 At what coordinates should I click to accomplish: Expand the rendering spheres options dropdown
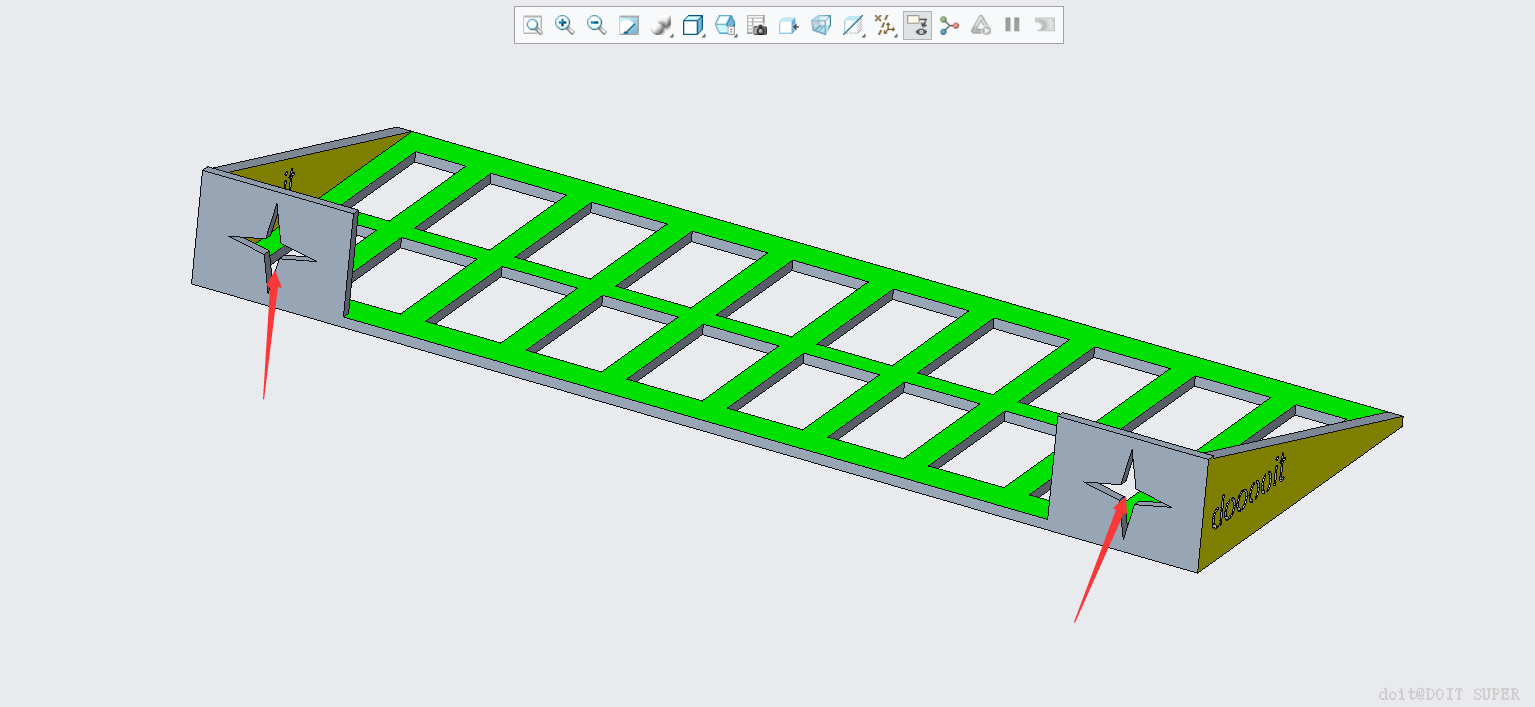661,25
